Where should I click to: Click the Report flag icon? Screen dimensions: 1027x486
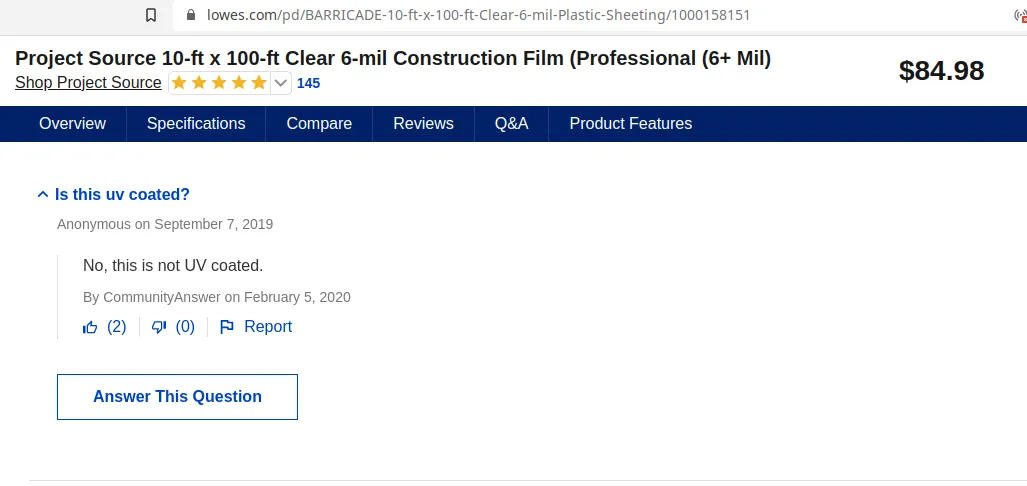click(x=227, y=327)
